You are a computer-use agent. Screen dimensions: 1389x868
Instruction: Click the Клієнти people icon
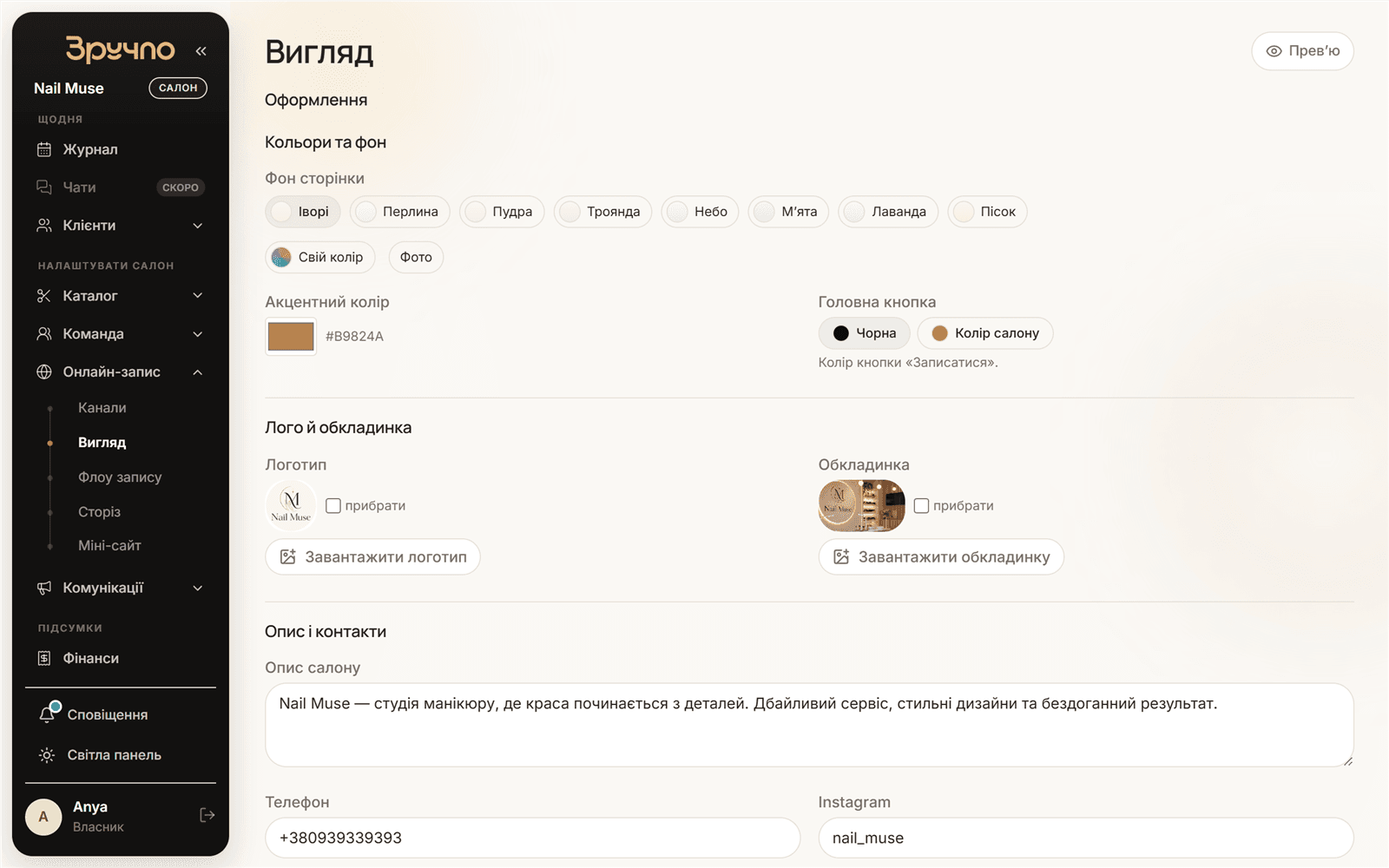pos(44,226)
